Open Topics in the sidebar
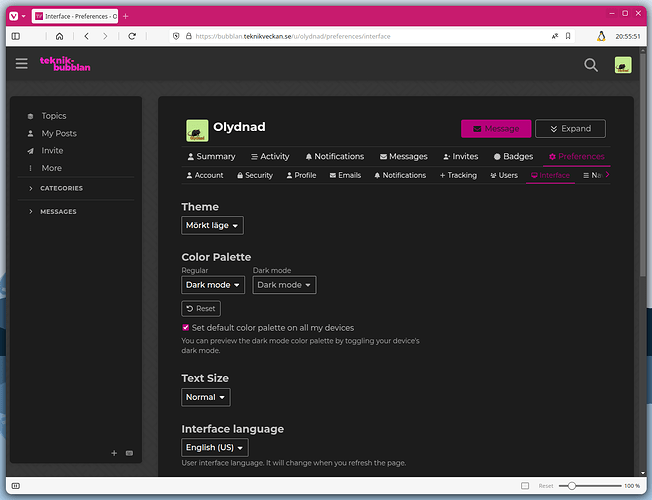 pyautogui.click(x=54, y=116)
